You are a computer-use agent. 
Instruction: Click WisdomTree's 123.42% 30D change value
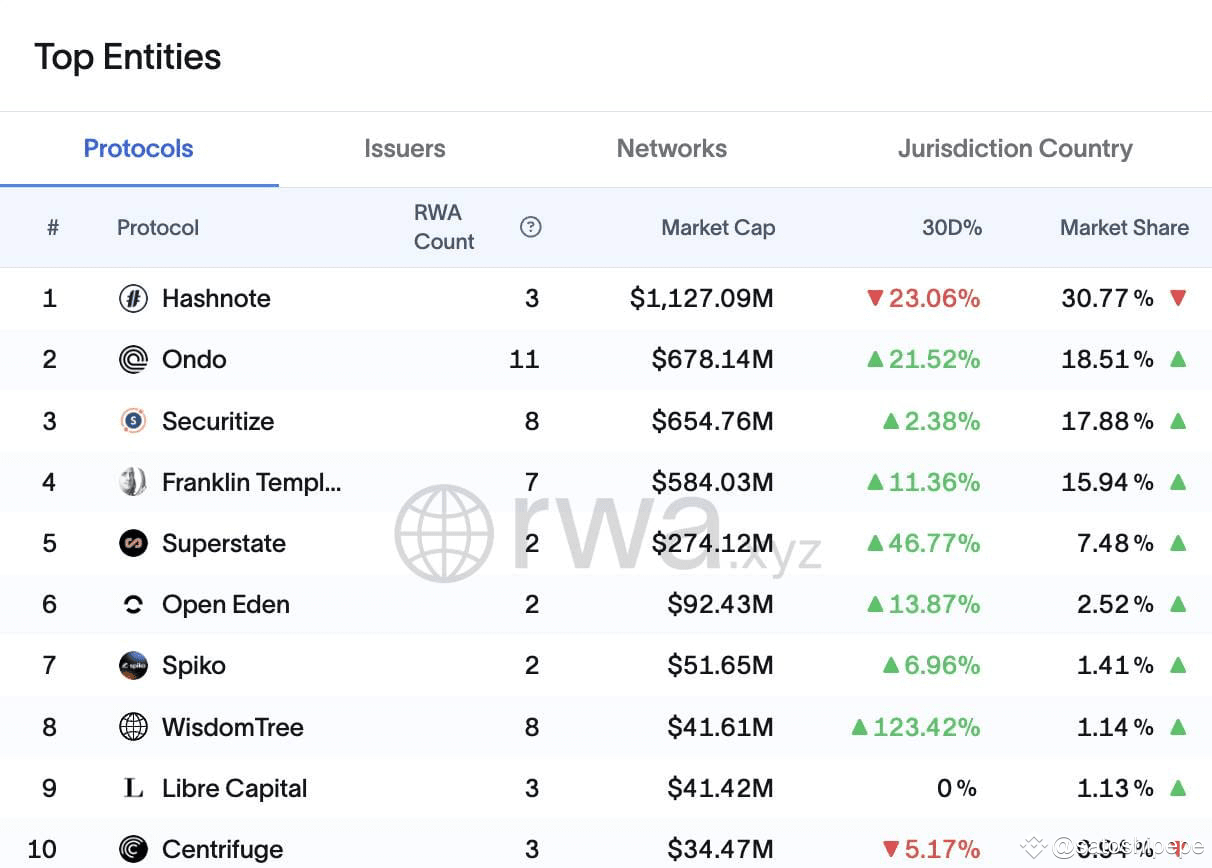tap(926, 727)
